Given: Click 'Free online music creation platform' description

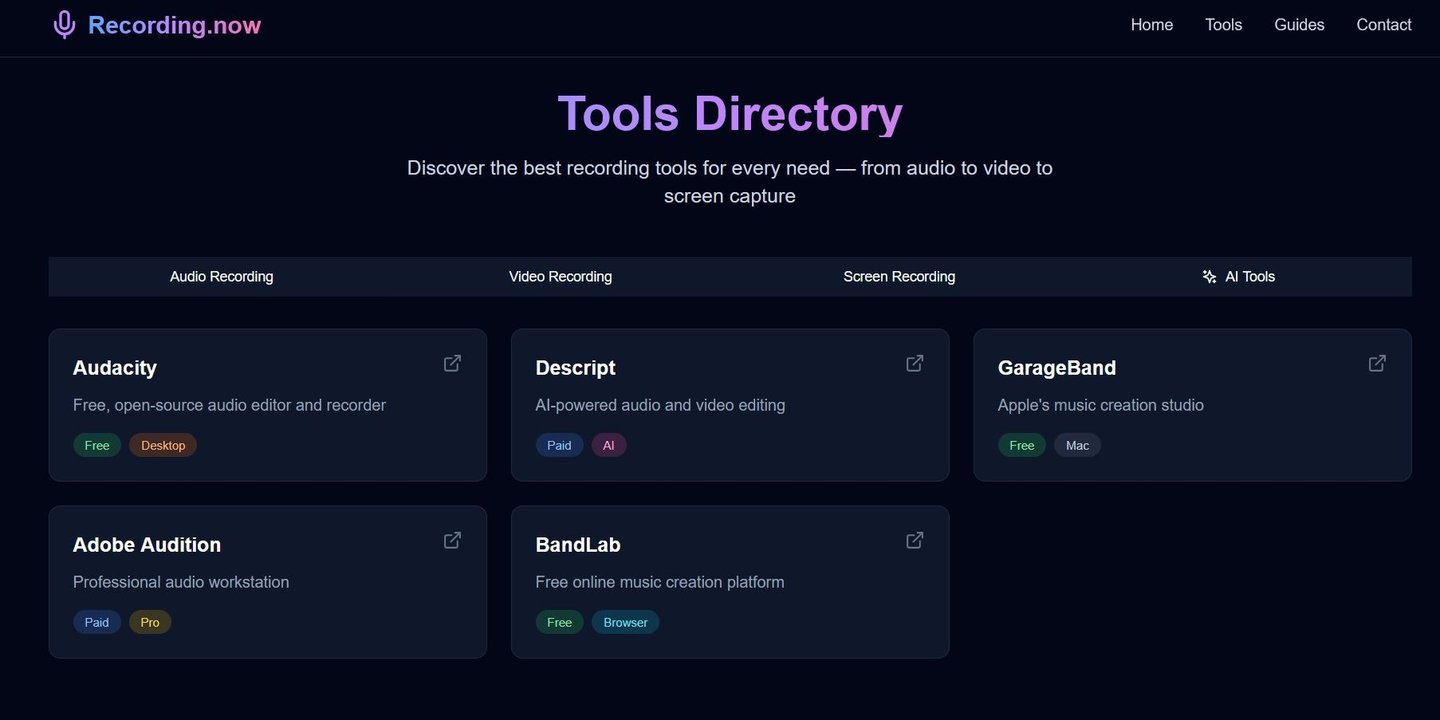Looking at the screenshot, I should 660,582.
